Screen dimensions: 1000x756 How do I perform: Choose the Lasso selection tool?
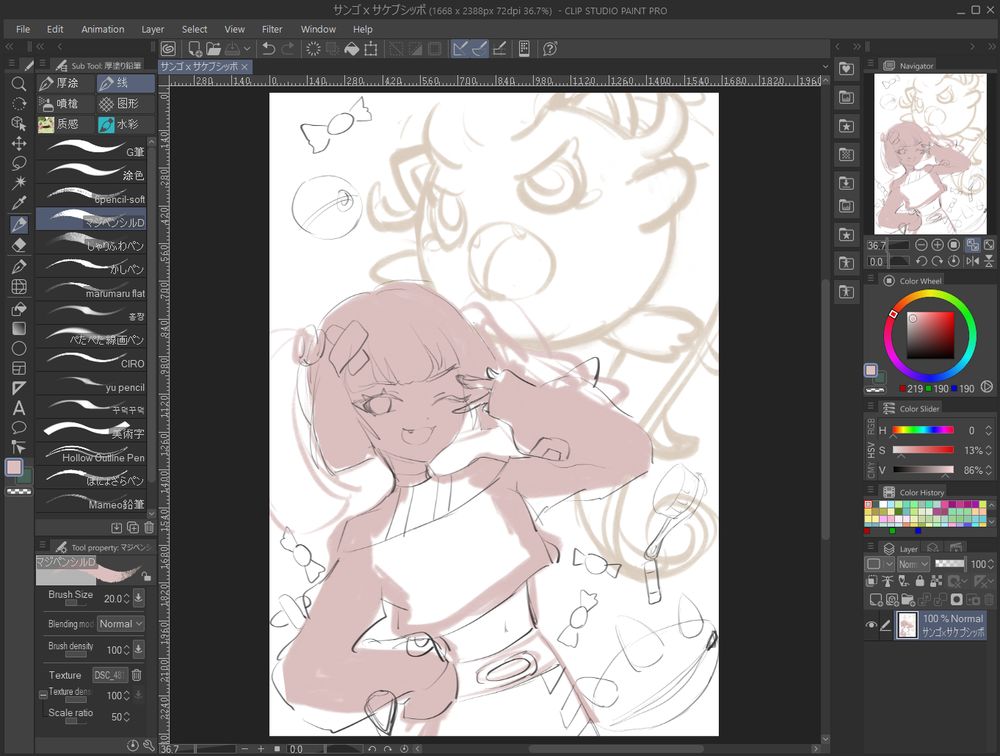pos(19,163)
